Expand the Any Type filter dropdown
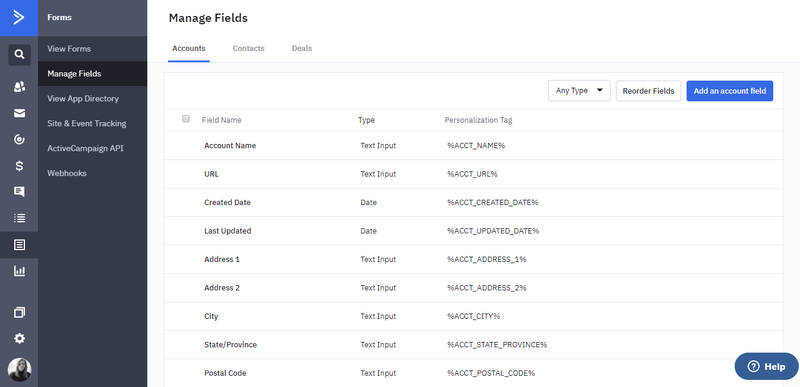800x387 pixels. pyautogui.click(x=579, y=91)
